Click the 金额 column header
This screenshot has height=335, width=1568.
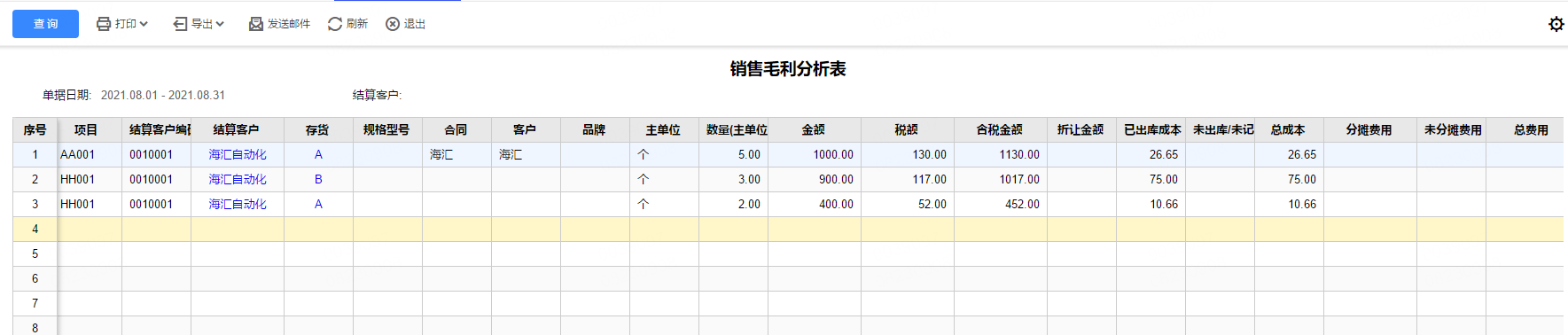(814, 129)
